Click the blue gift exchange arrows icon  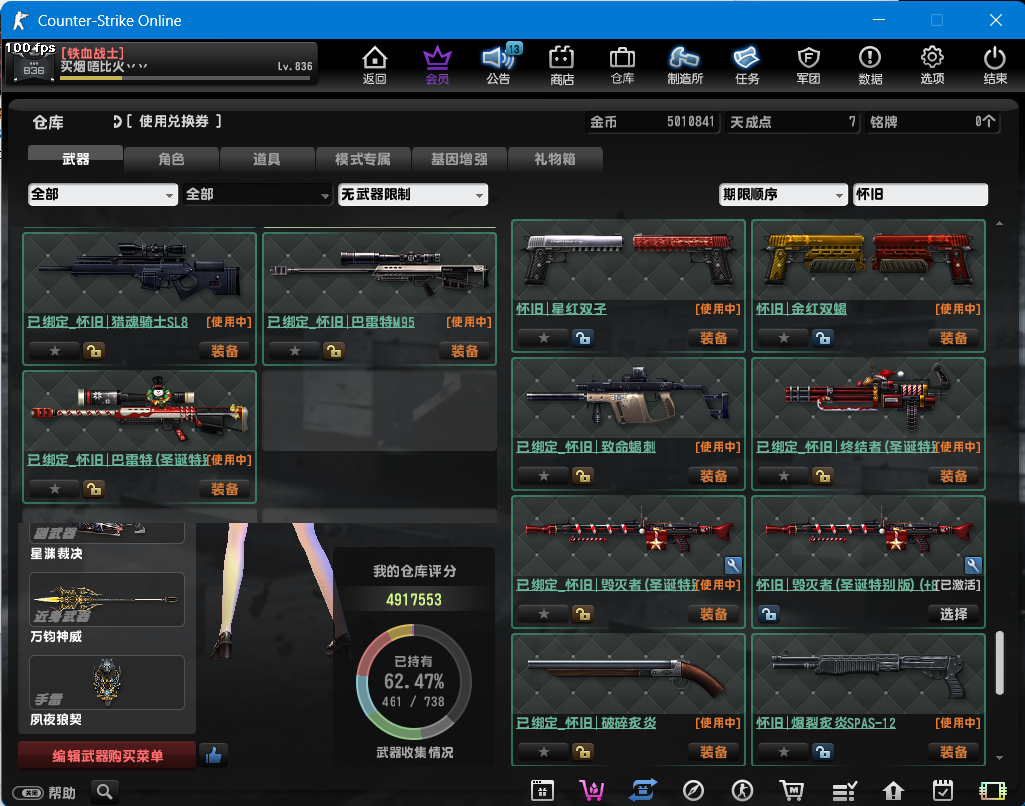tap(643, 791)
